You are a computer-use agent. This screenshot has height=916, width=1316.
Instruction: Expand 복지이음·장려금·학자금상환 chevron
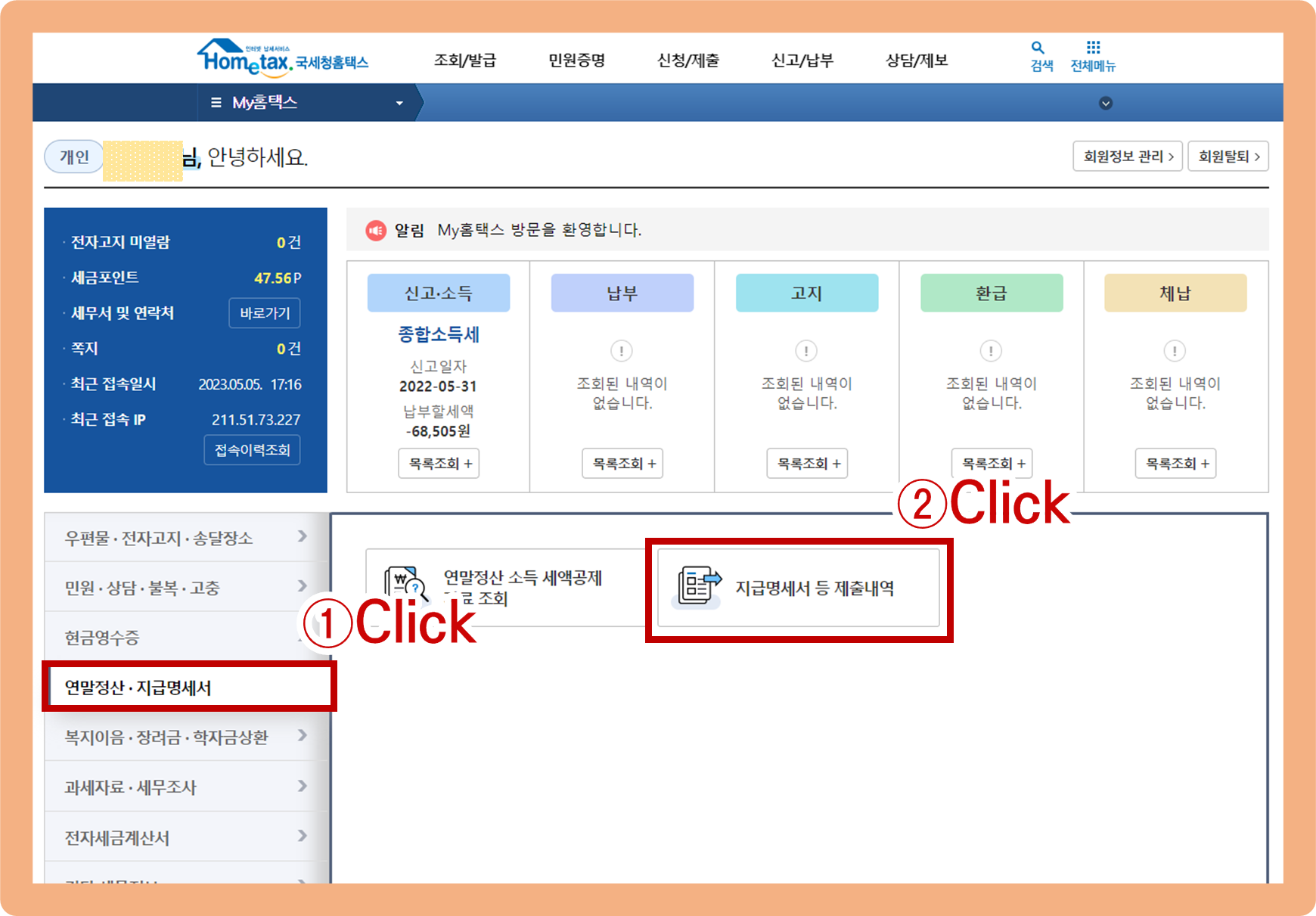pos(303,735)
